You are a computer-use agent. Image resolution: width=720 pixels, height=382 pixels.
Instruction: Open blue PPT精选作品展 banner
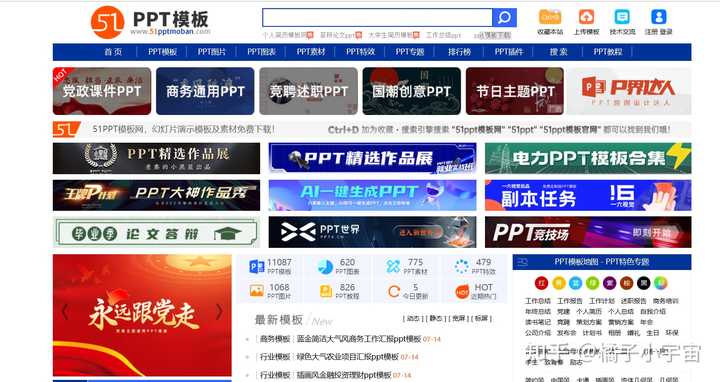pyautogui.click(x=372, y=158)
